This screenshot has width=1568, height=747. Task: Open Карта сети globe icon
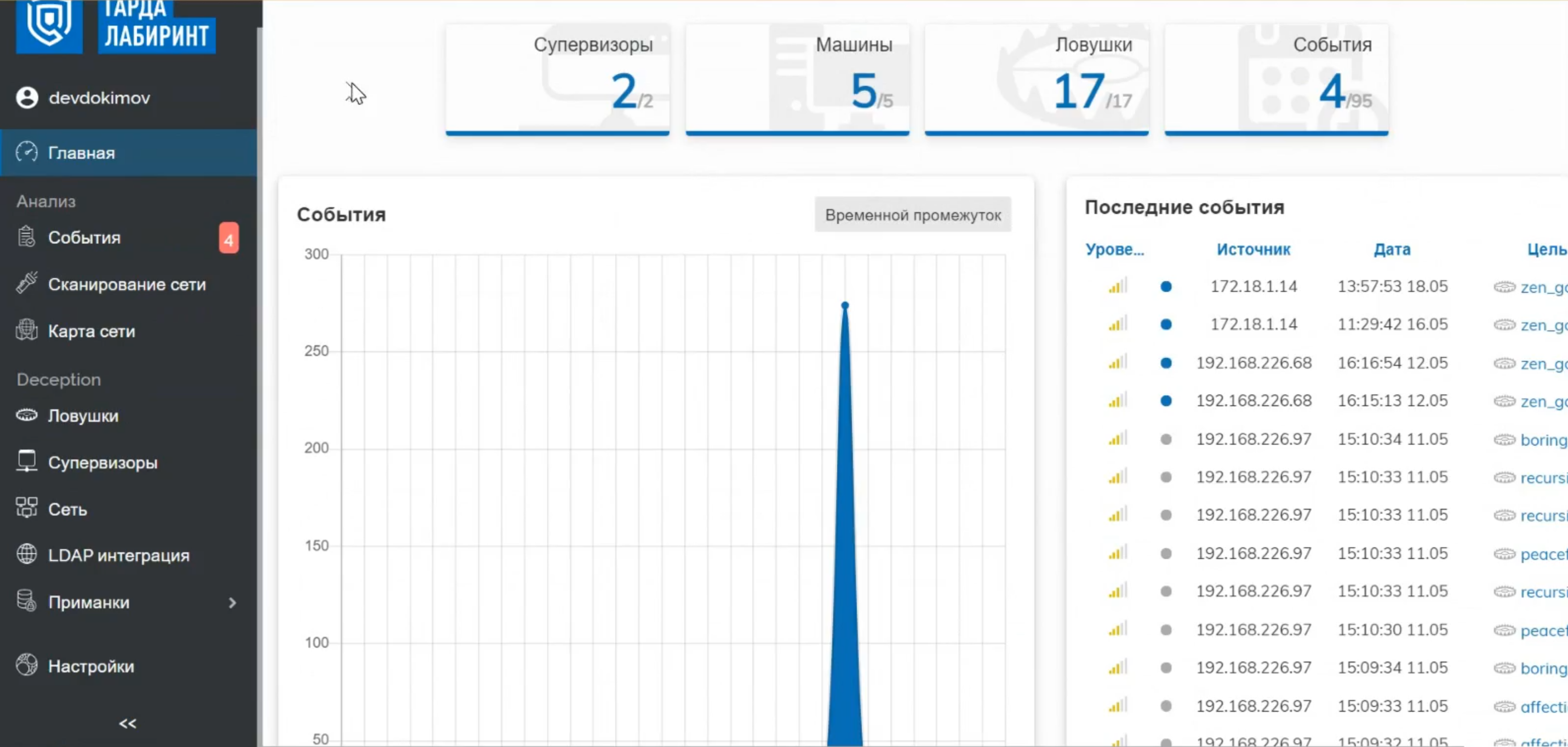27,330
